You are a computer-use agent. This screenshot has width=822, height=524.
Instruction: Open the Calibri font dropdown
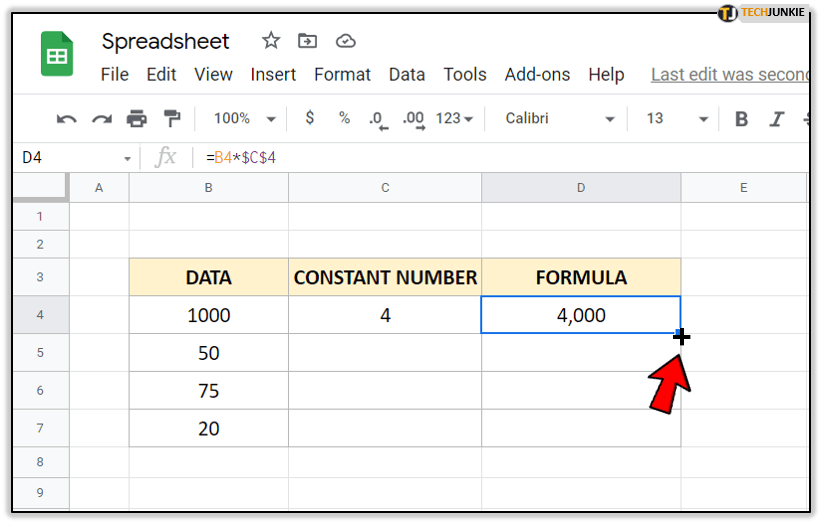(559, 118)
